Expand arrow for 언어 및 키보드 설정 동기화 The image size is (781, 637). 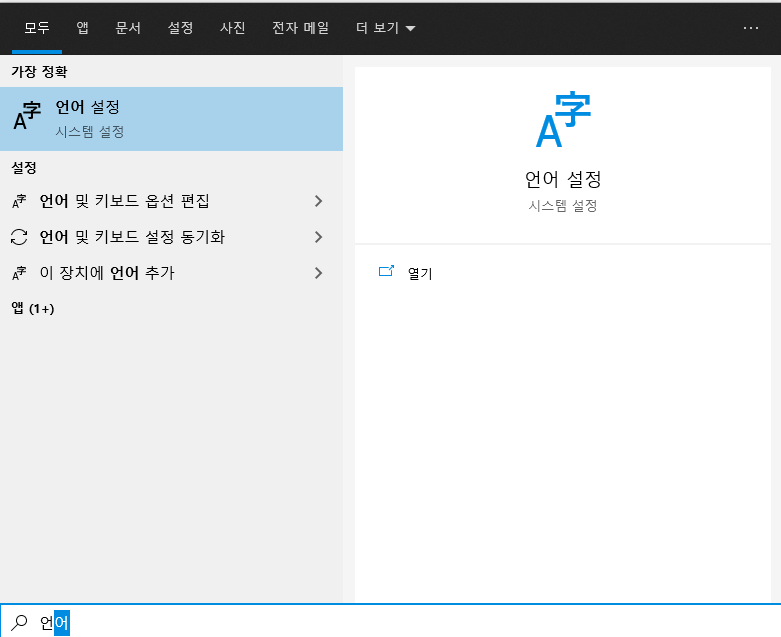[x=319, y=237]
